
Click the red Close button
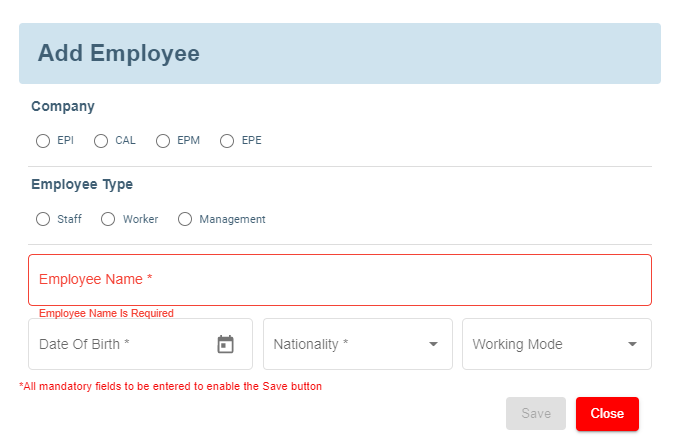point(607,414)
